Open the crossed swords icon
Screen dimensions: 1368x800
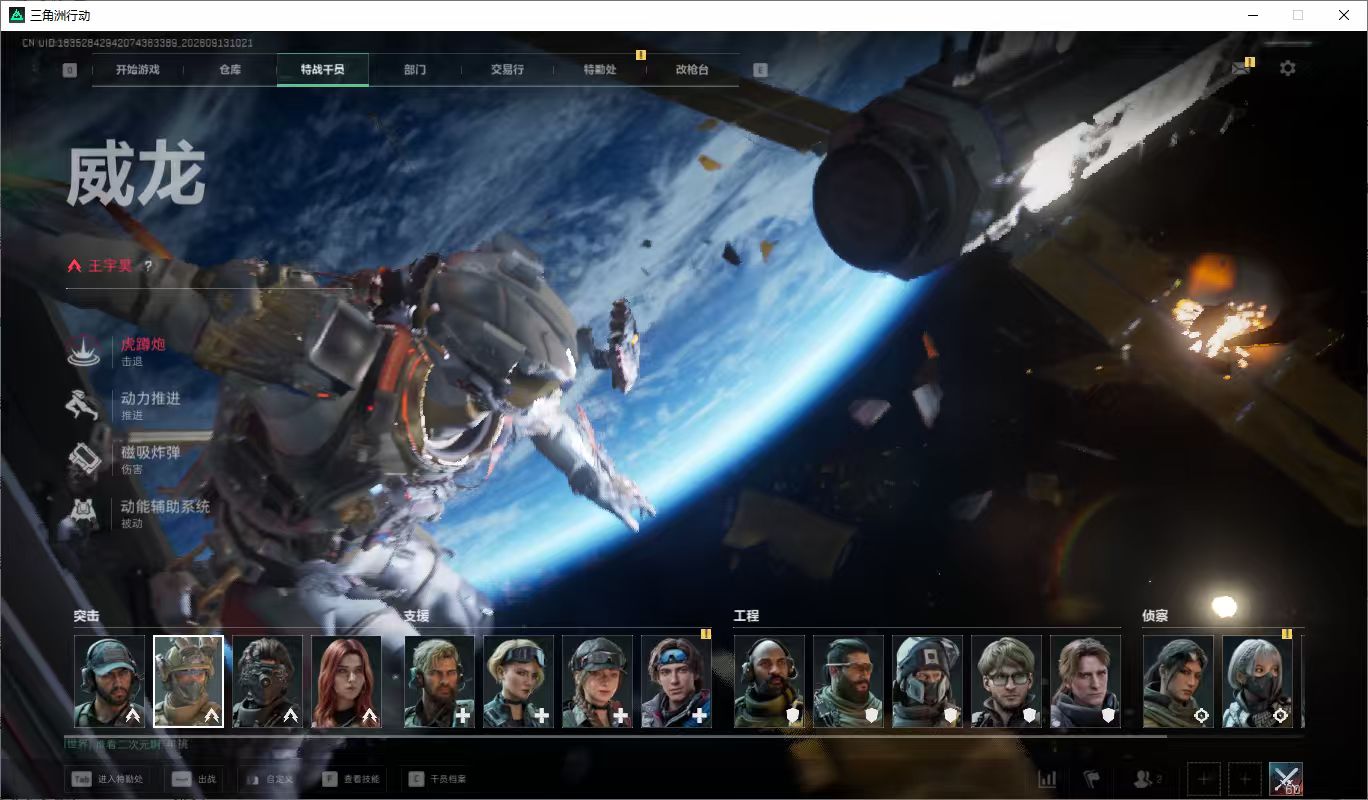coord(1285,779)
